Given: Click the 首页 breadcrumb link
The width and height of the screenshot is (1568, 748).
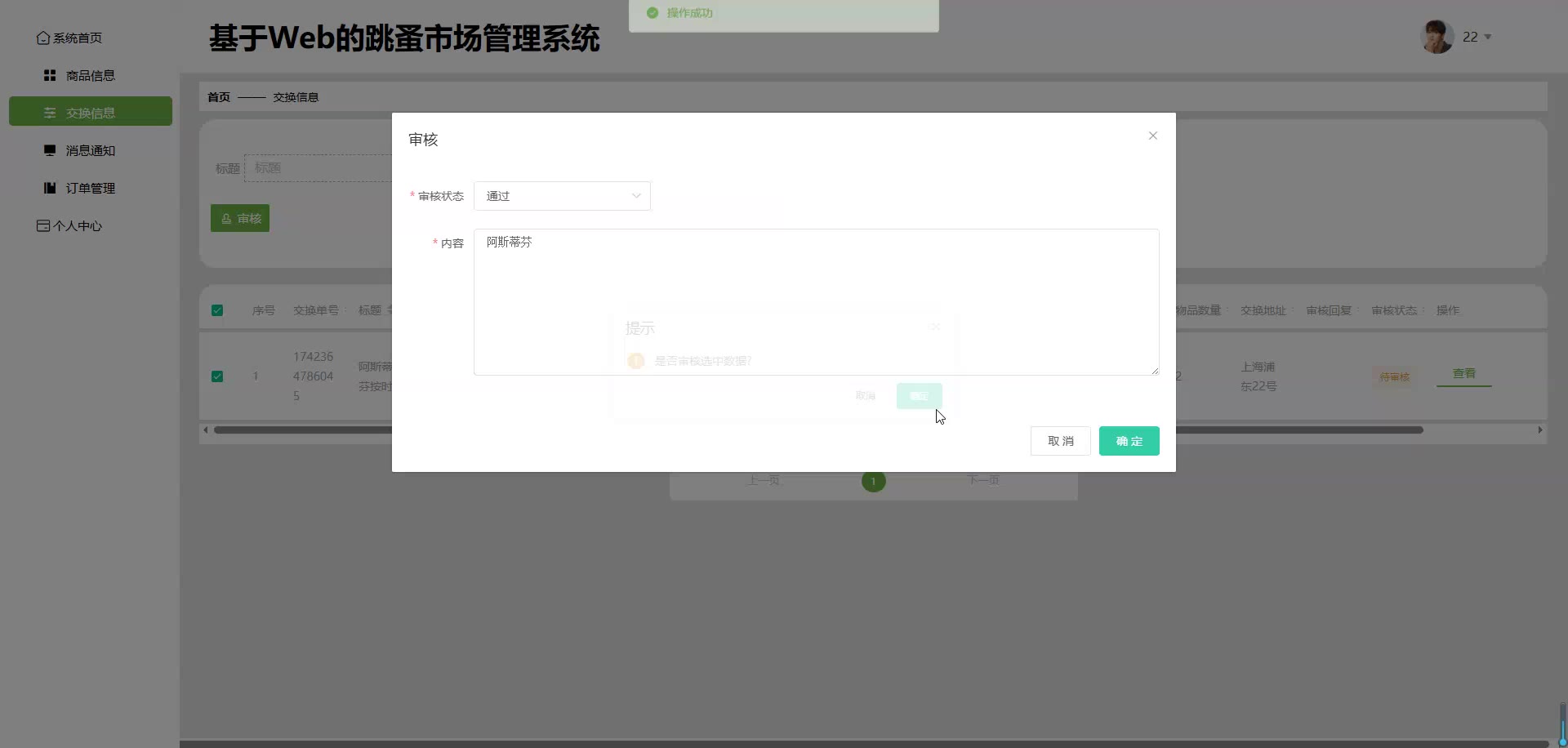Looking at the screenshot, I should coord(219,97).
